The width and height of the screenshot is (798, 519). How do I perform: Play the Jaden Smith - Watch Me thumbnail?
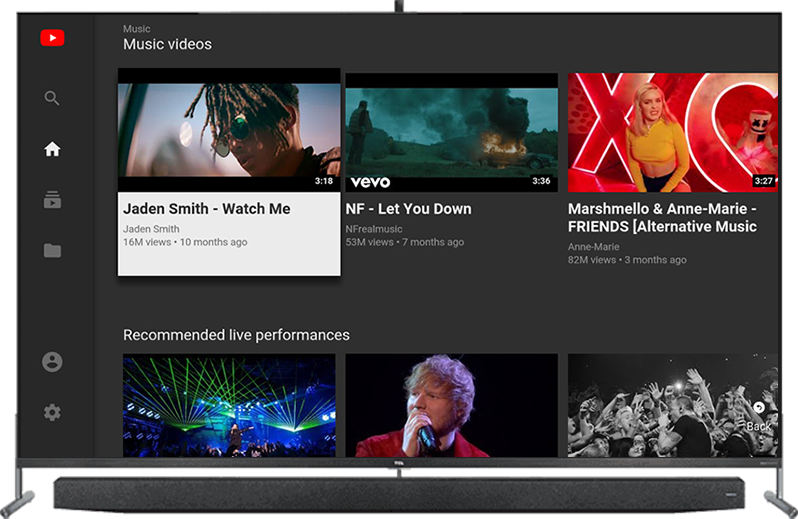click(x=229, y=130)
